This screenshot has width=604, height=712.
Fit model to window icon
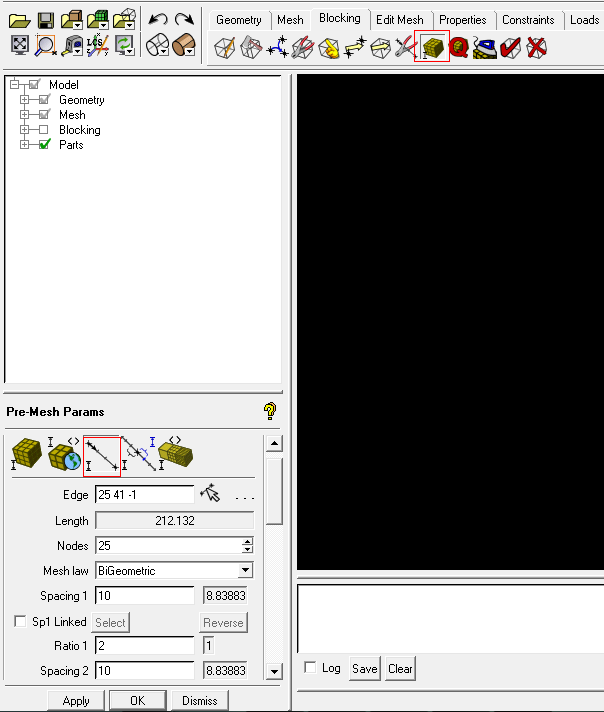(20, 45)
